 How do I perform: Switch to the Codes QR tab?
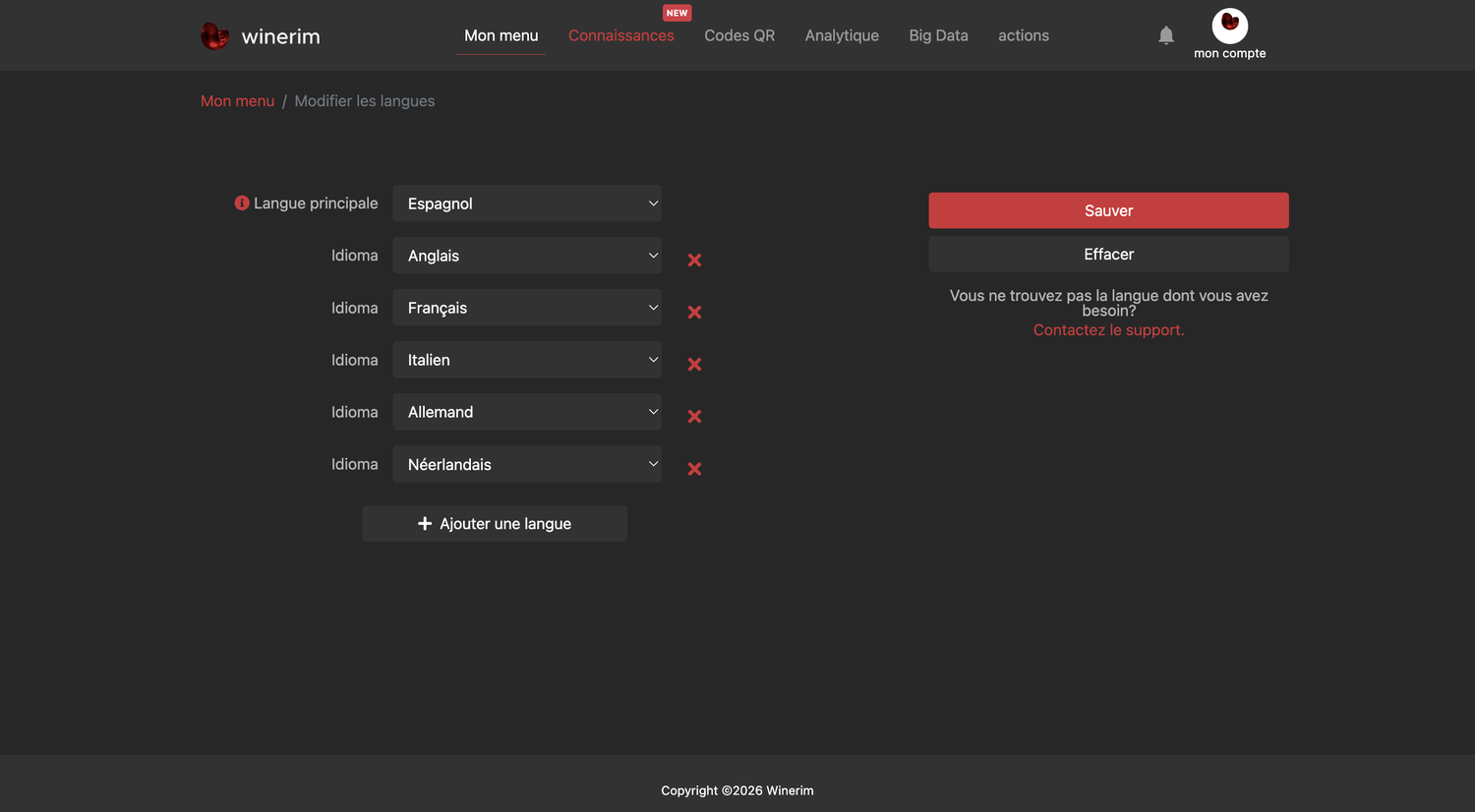tap(739, 35)
